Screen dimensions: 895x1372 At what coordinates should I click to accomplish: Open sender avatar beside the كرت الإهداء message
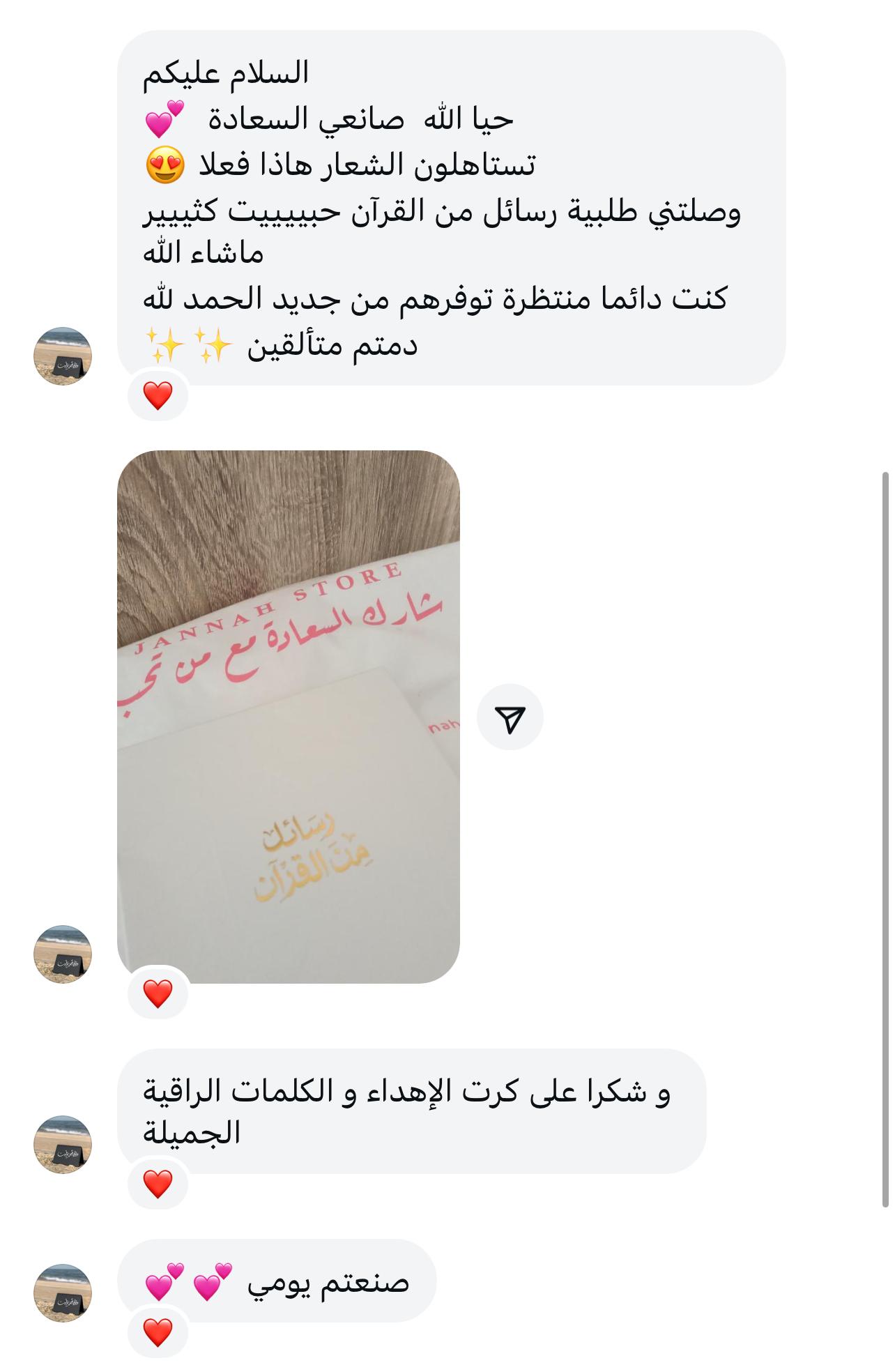point(63,1145)
